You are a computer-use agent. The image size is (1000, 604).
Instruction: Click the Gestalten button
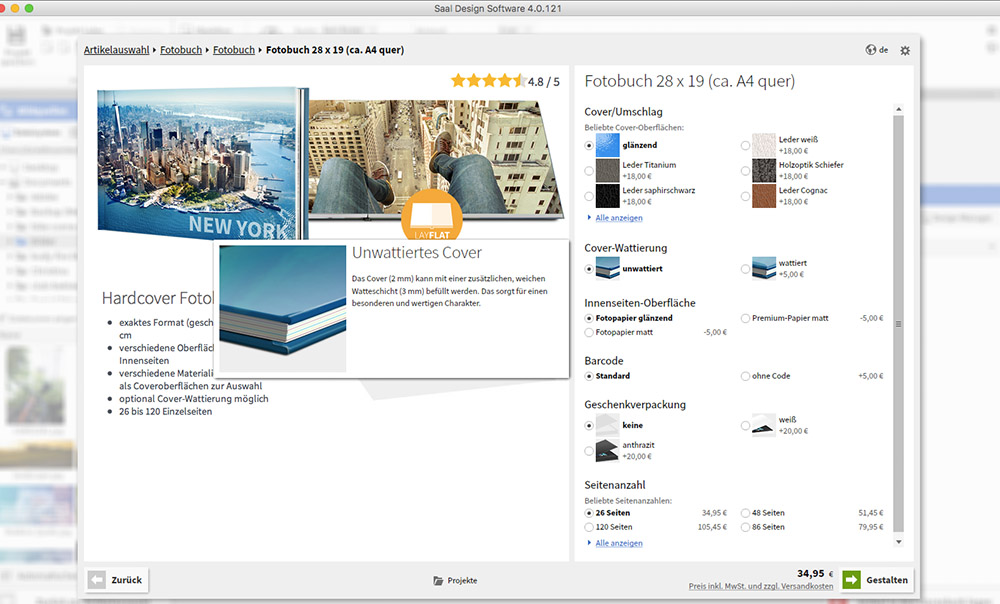tap(878, 580)
